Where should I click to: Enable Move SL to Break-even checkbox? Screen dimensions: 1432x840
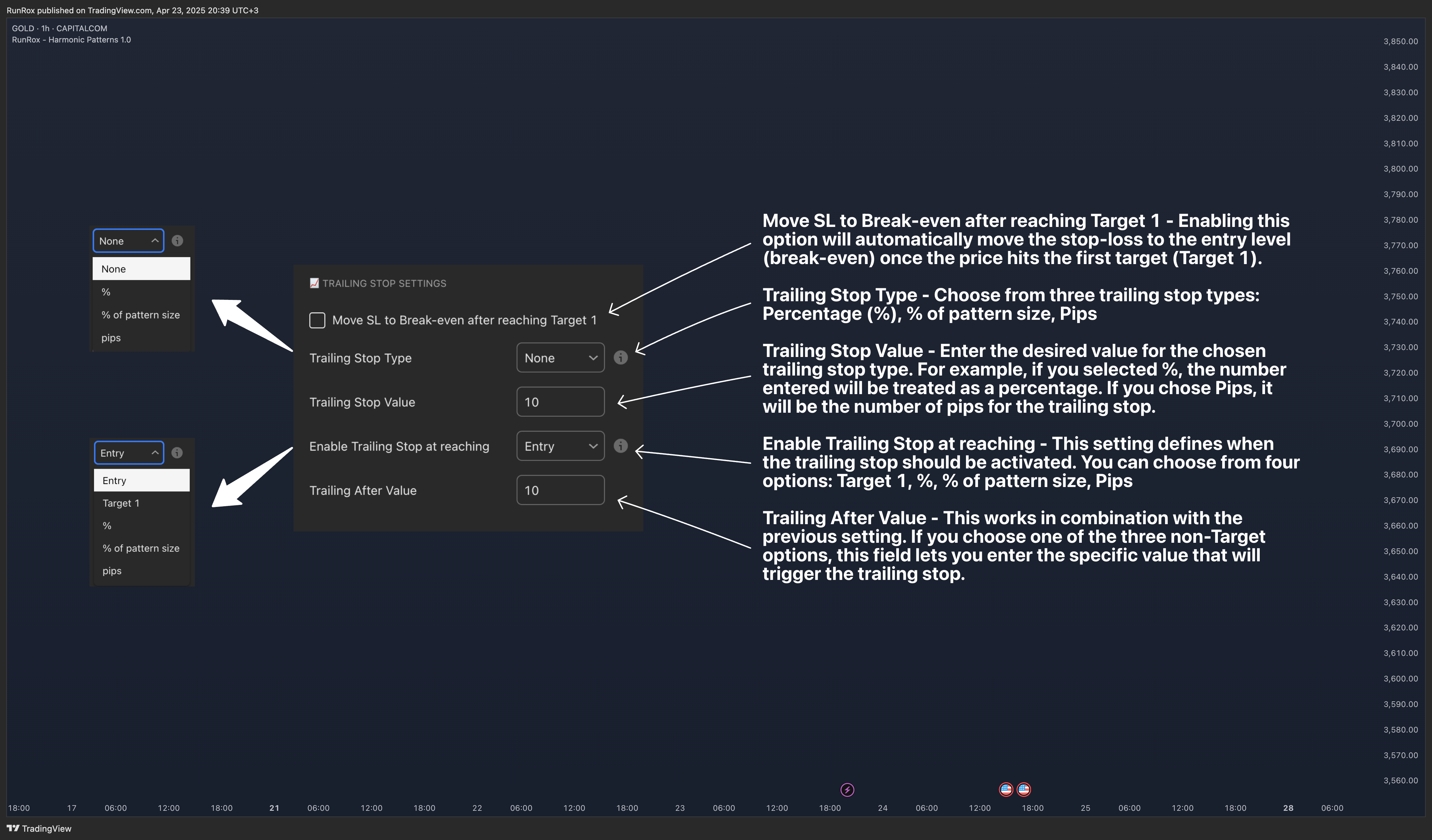tap(317, 320)
